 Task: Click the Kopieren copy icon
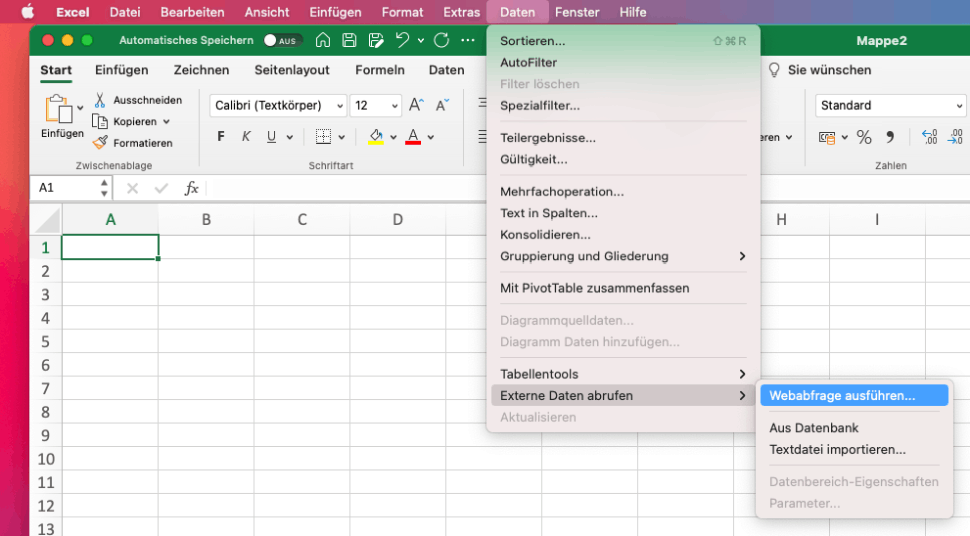tap(100, 121)
